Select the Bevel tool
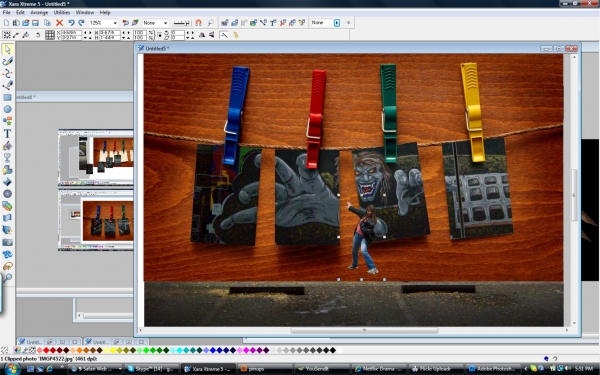 pyautogui.click(x=7, y=182)
